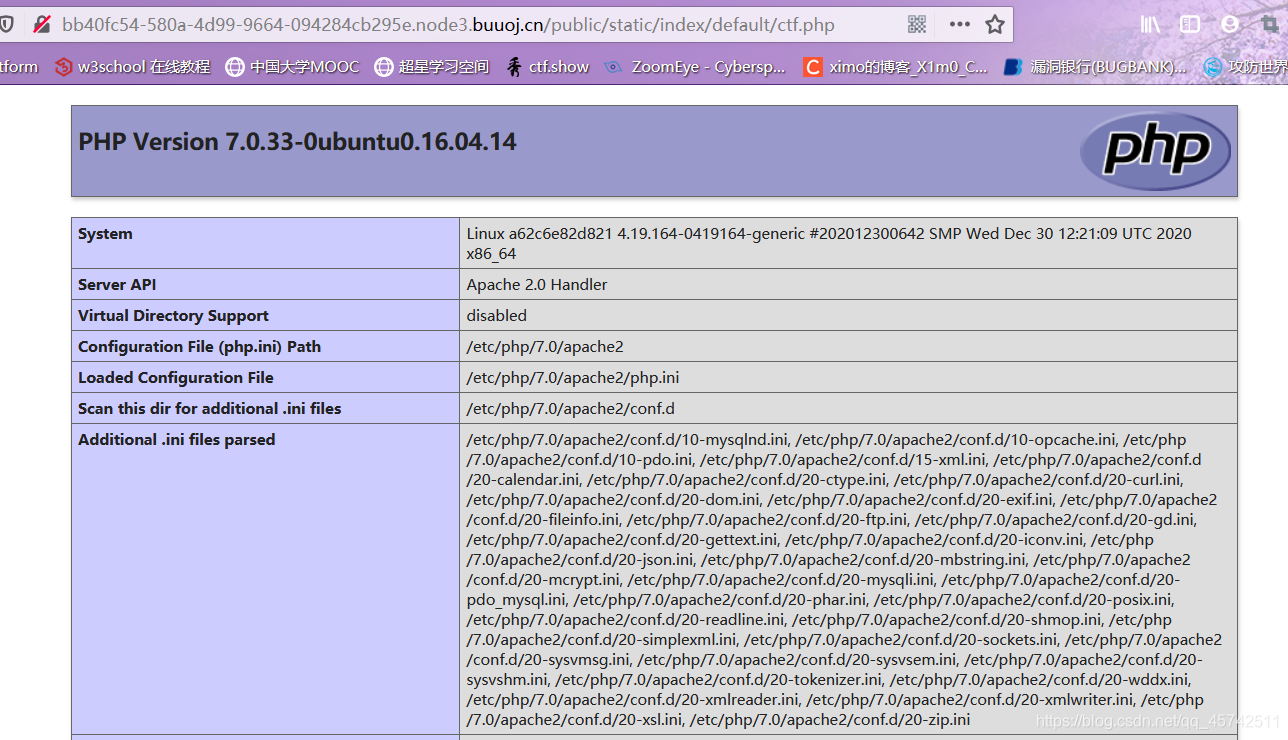This screenshot has height=740, width=1288.
Task: Click Scan this dir for additional .ini files
Action: click(x=210, y=409)
